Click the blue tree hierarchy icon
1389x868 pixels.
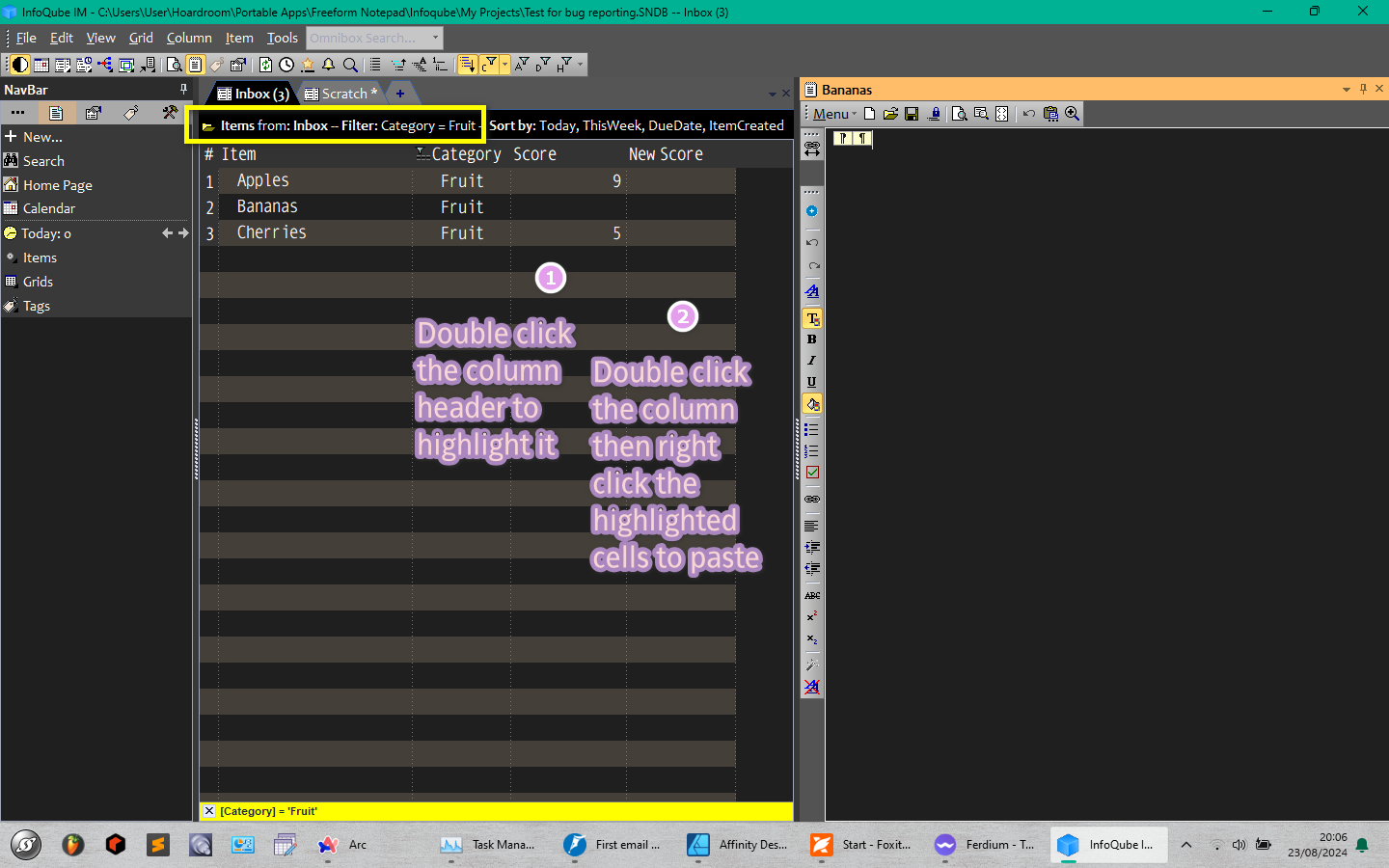click(x=104, y=65)
